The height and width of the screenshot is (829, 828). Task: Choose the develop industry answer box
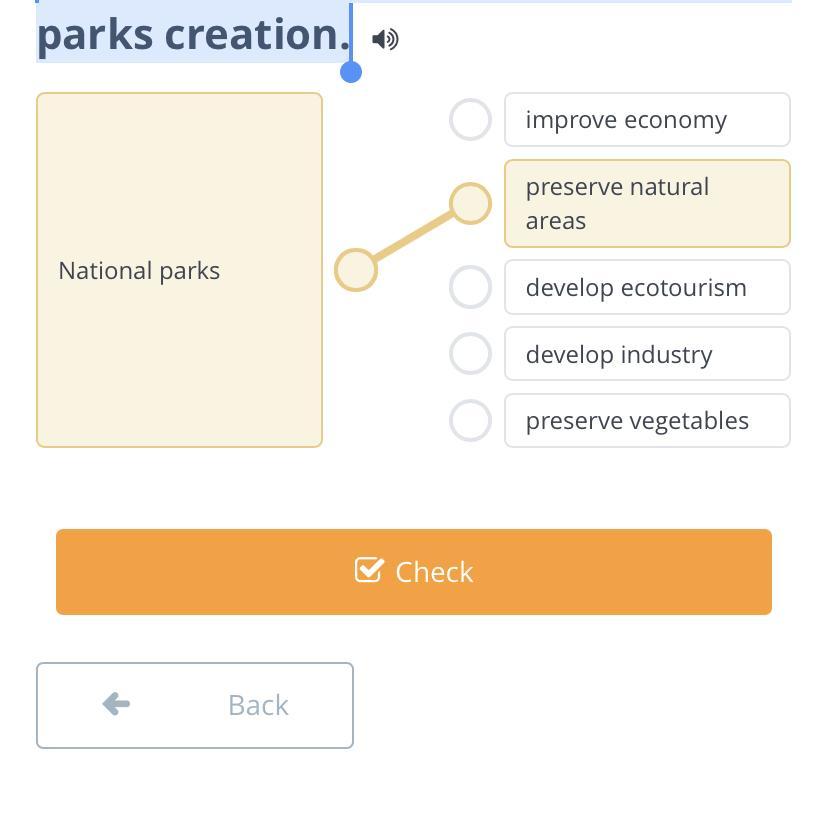(x=647, y=354)
